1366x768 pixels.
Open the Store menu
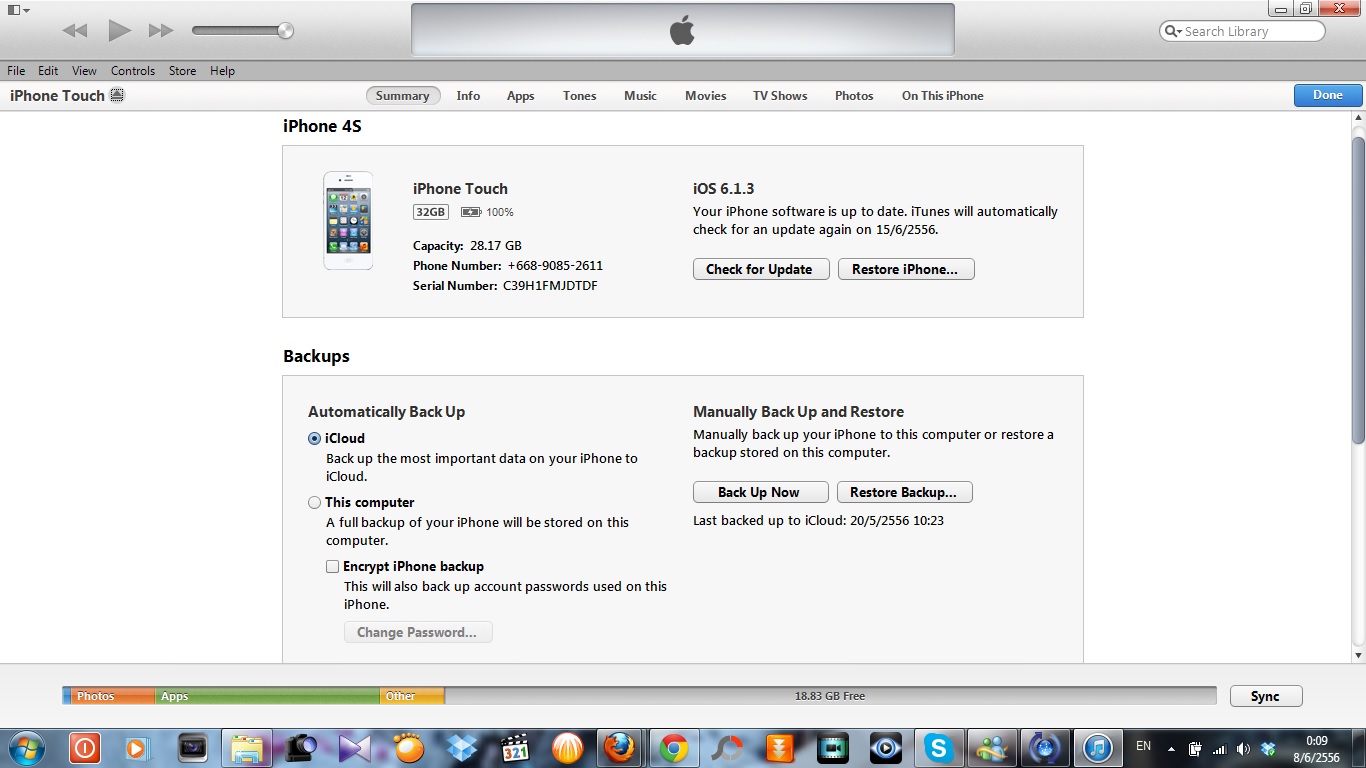tap(182, 71)
